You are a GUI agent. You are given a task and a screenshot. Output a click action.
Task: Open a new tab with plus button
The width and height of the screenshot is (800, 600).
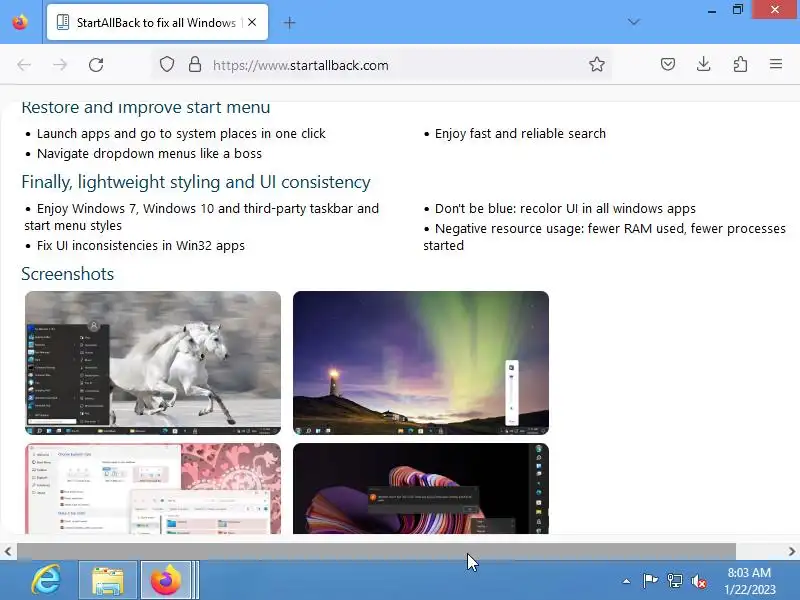click(x=289, y=22)
